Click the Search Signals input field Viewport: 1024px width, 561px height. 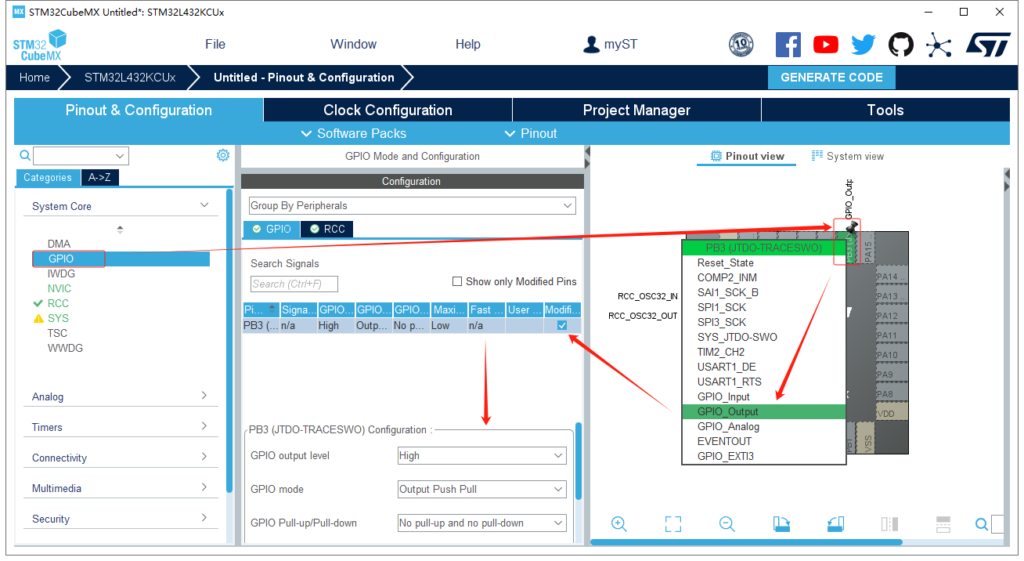click(x=294, y=284)
